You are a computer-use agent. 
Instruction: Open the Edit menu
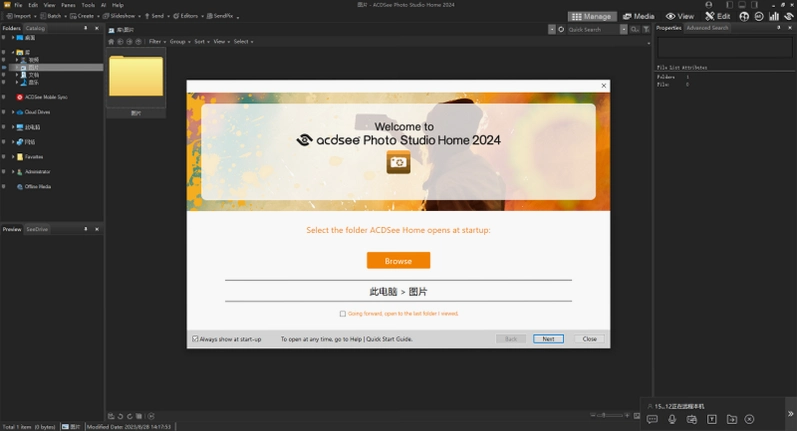[x=33, y=5]
